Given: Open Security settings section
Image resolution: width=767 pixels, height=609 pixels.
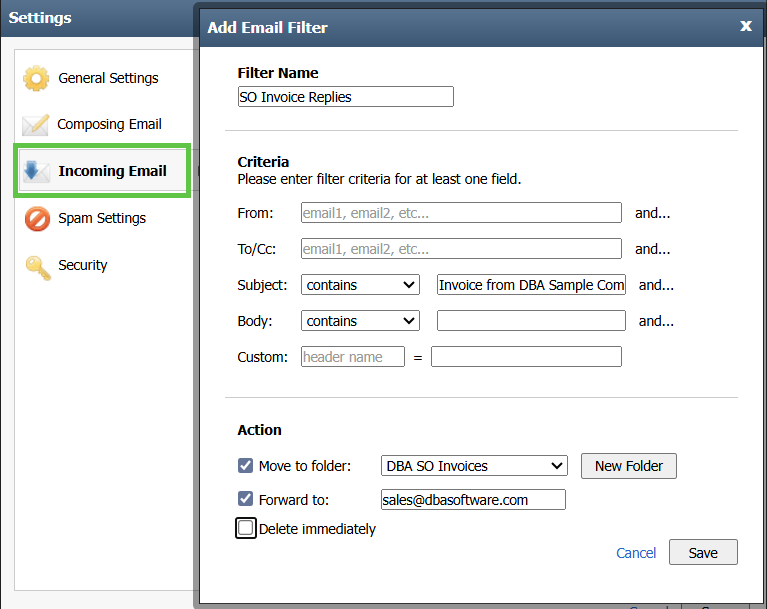Looking at the screenshot, I should point(82,265).
